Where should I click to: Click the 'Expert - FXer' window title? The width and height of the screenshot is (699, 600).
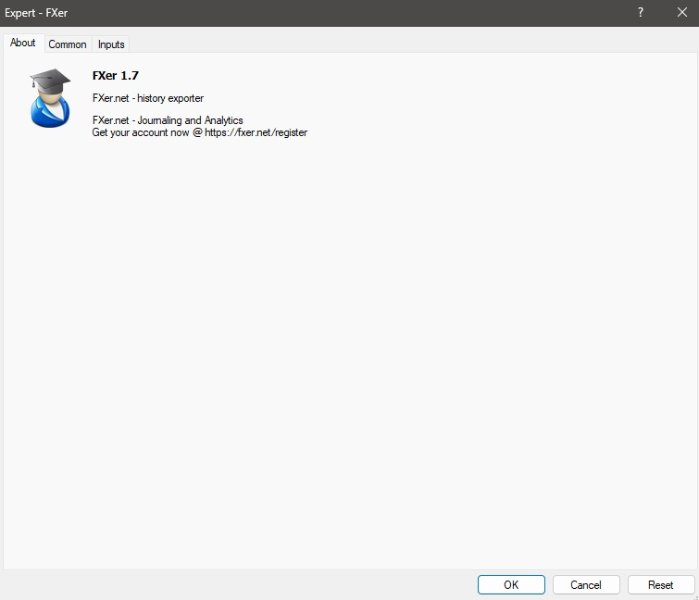pyautogui.click(x=36, y=13)
